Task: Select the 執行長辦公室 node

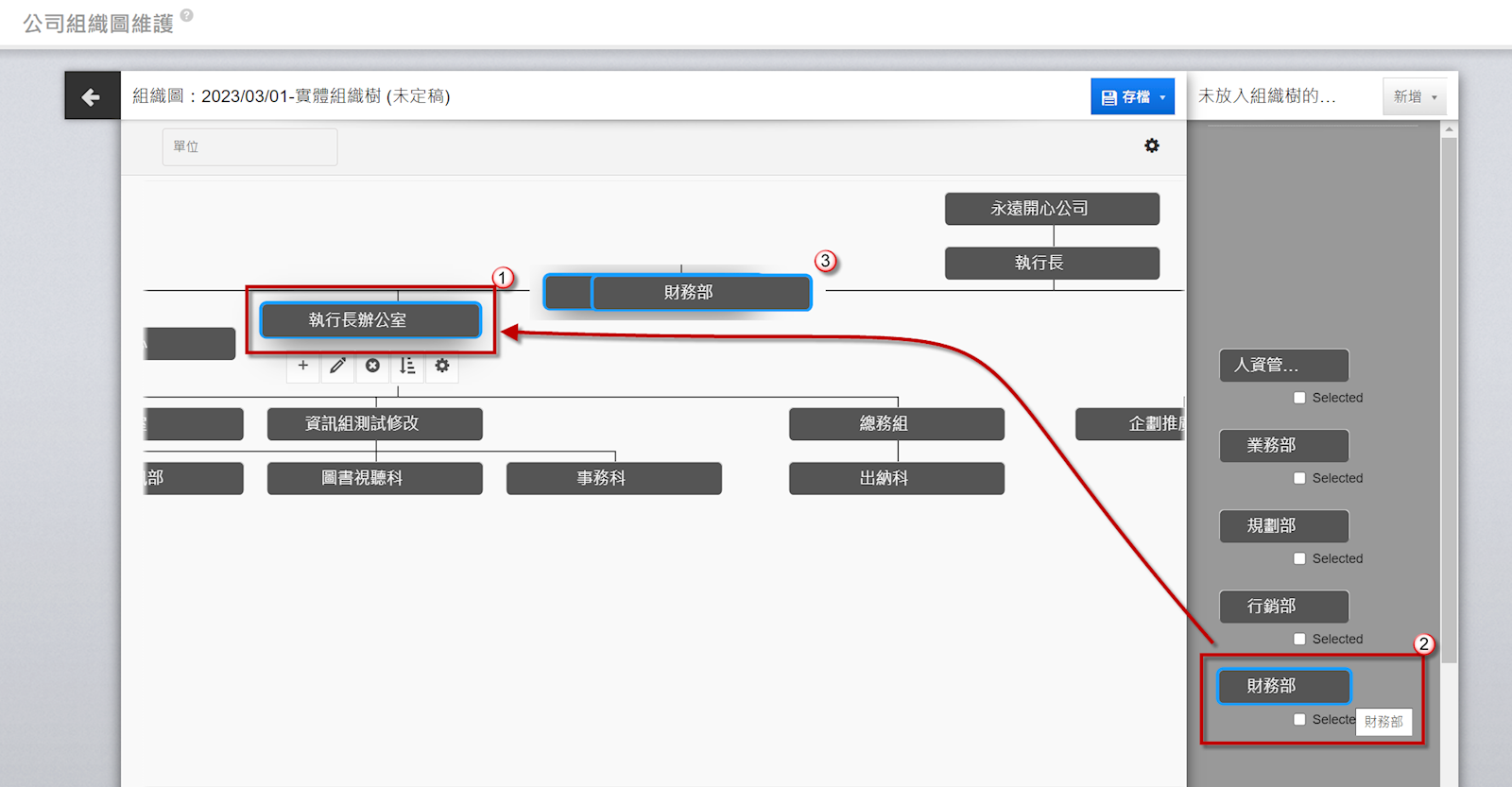Action: point(370,320)
